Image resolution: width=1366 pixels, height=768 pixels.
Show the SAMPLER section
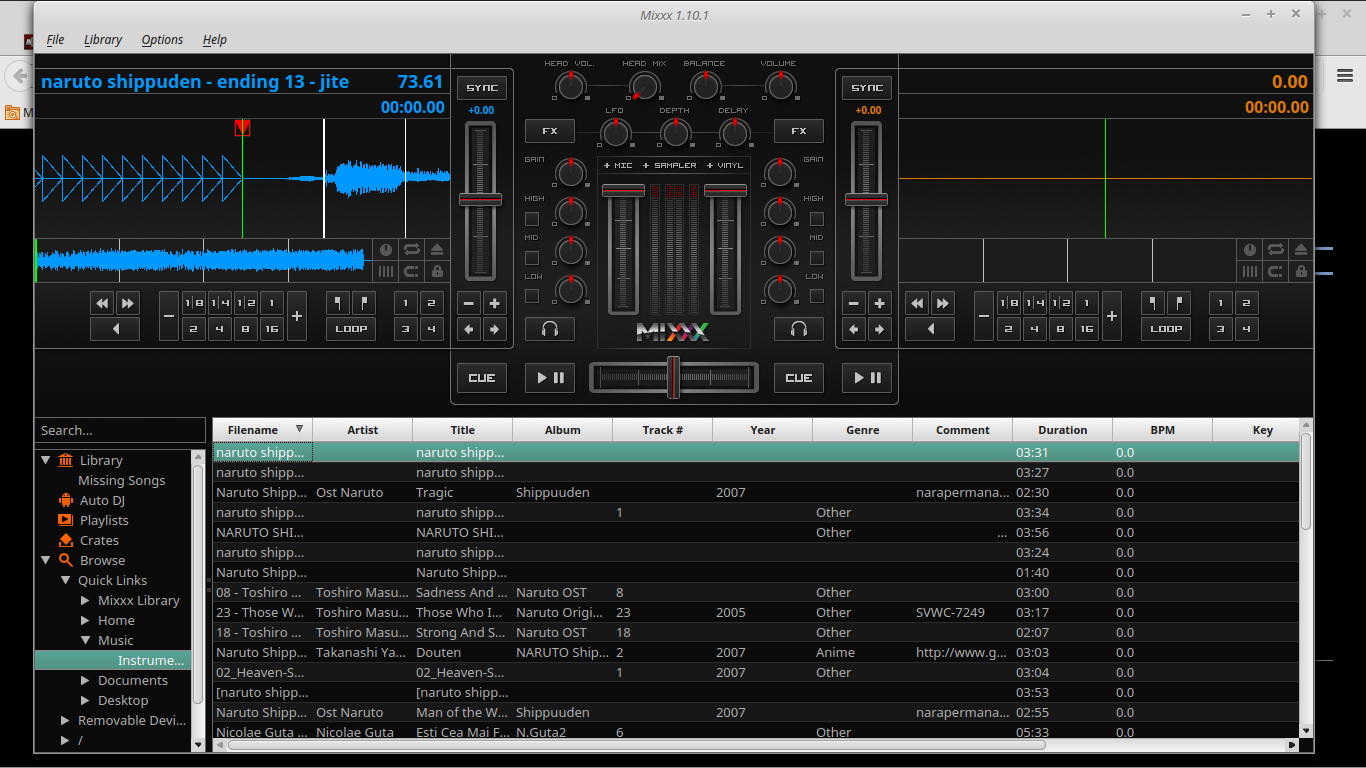pos(670,165)
